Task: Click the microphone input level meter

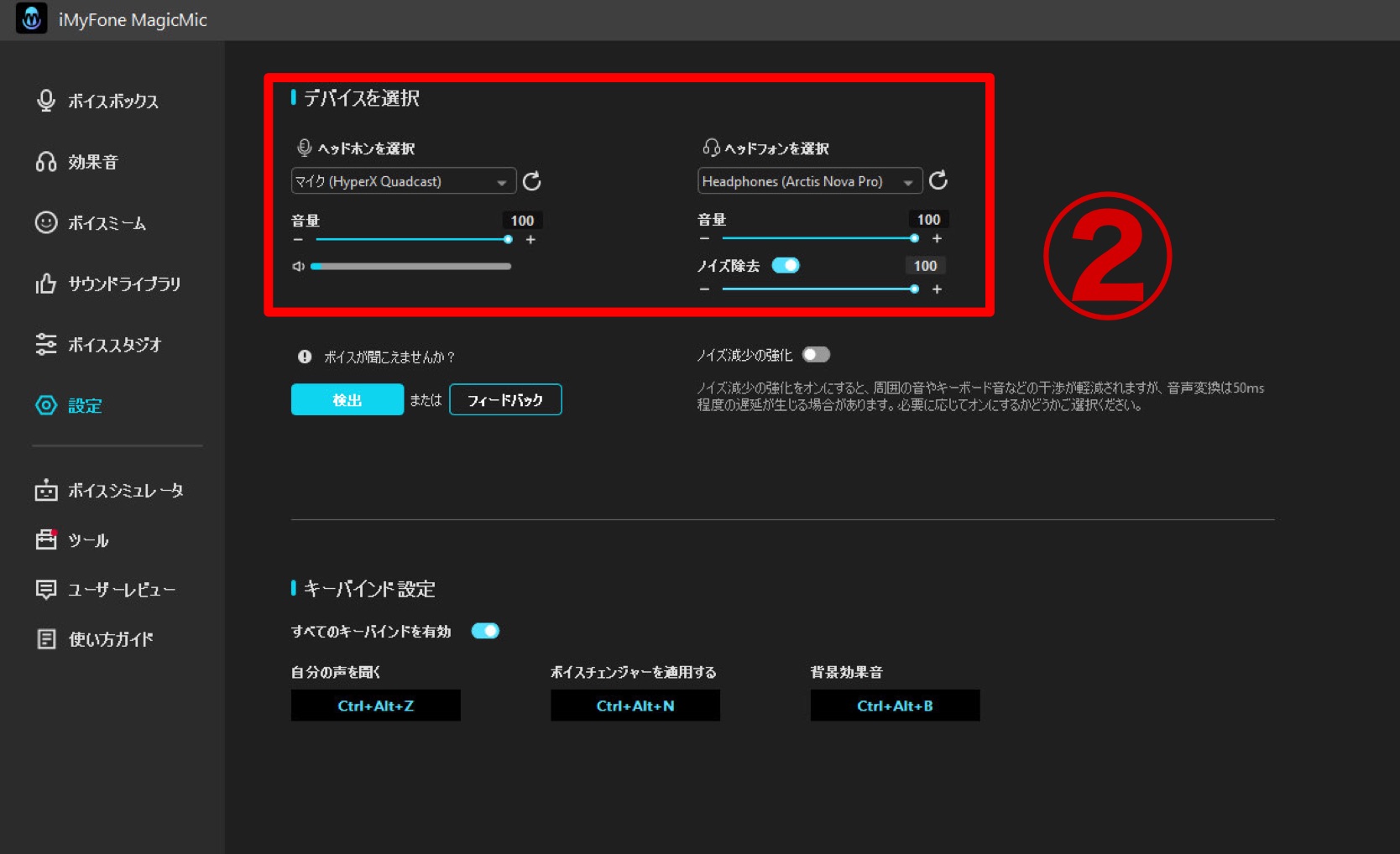Action: point(411,266)
